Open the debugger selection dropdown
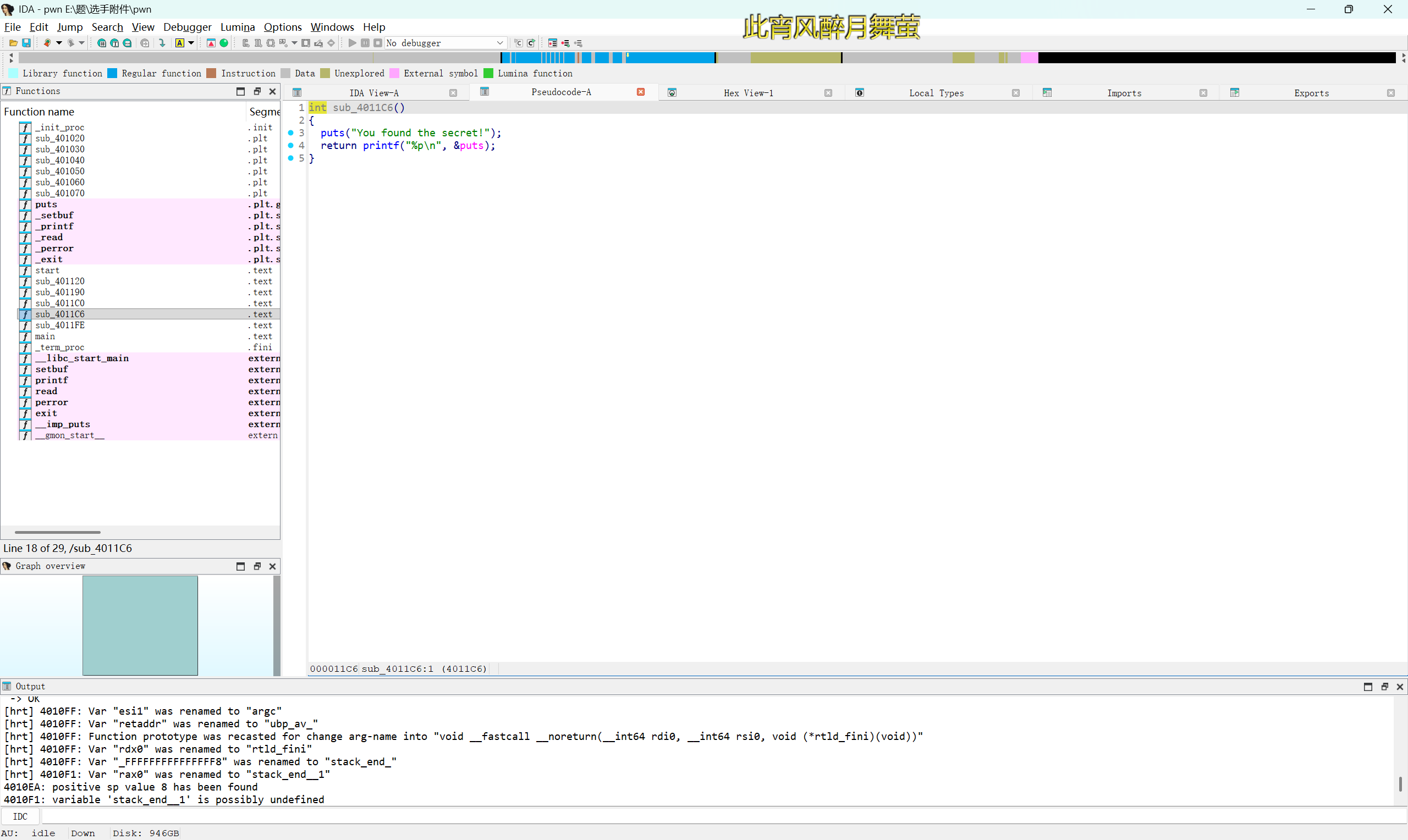Viewport: 1408px width, 840px height. tap(501, 42)
